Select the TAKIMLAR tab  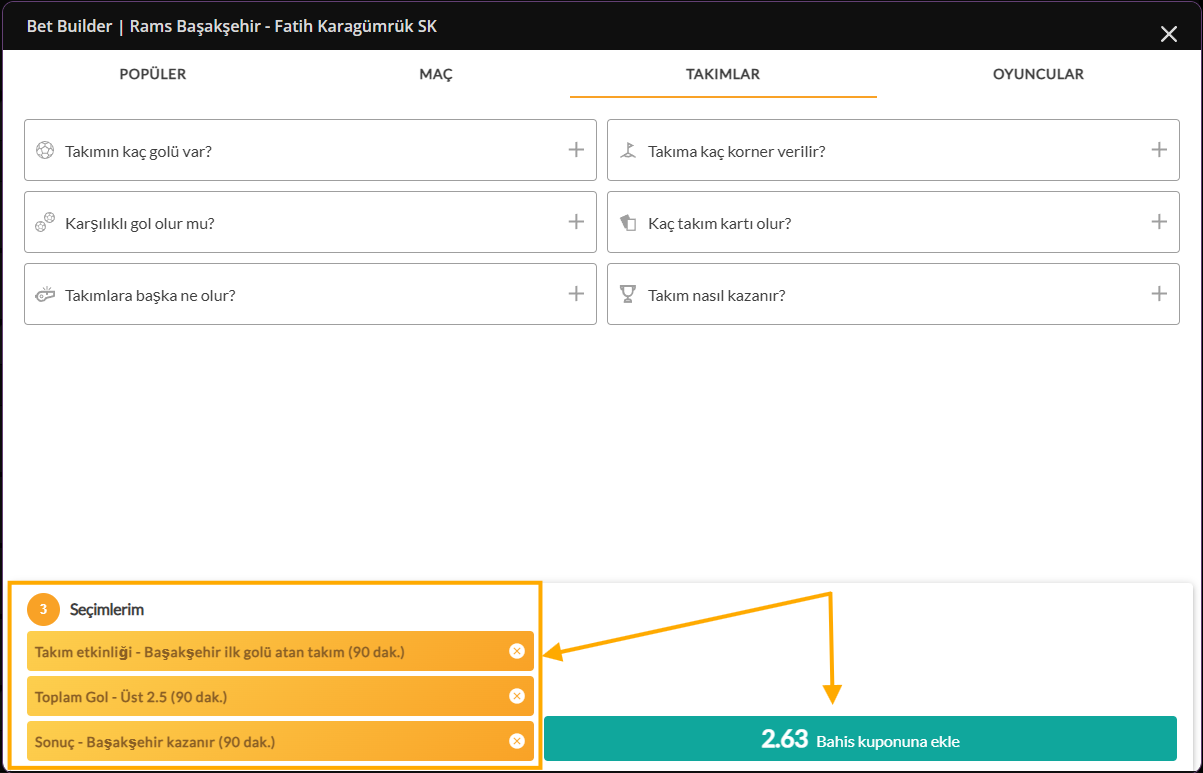[x=723, y=74]
